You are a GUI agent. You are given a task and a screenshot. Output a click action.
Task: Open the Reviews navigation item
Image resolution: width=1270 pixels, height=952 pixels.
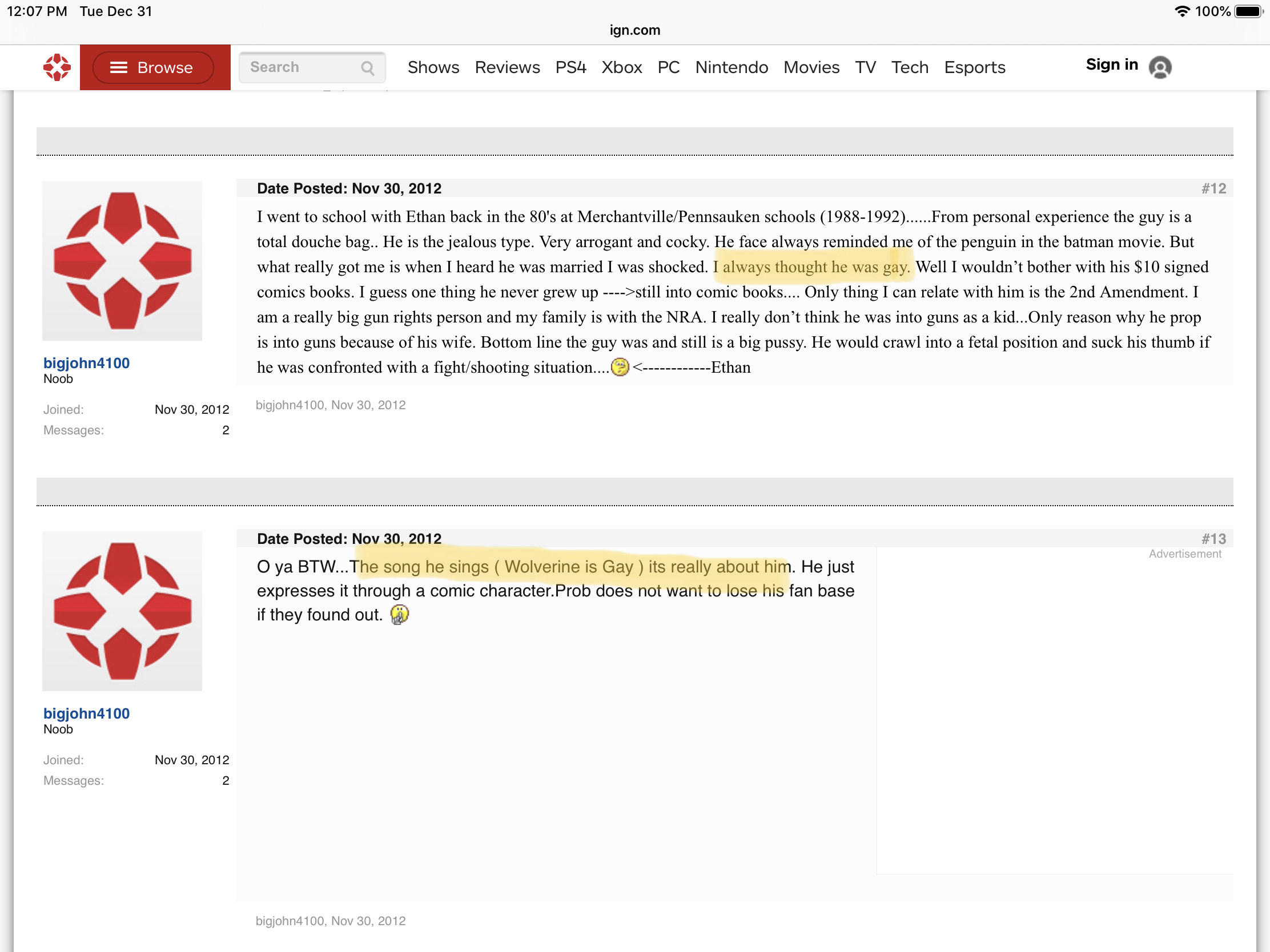pyautogui.click(x=507, y=68)
